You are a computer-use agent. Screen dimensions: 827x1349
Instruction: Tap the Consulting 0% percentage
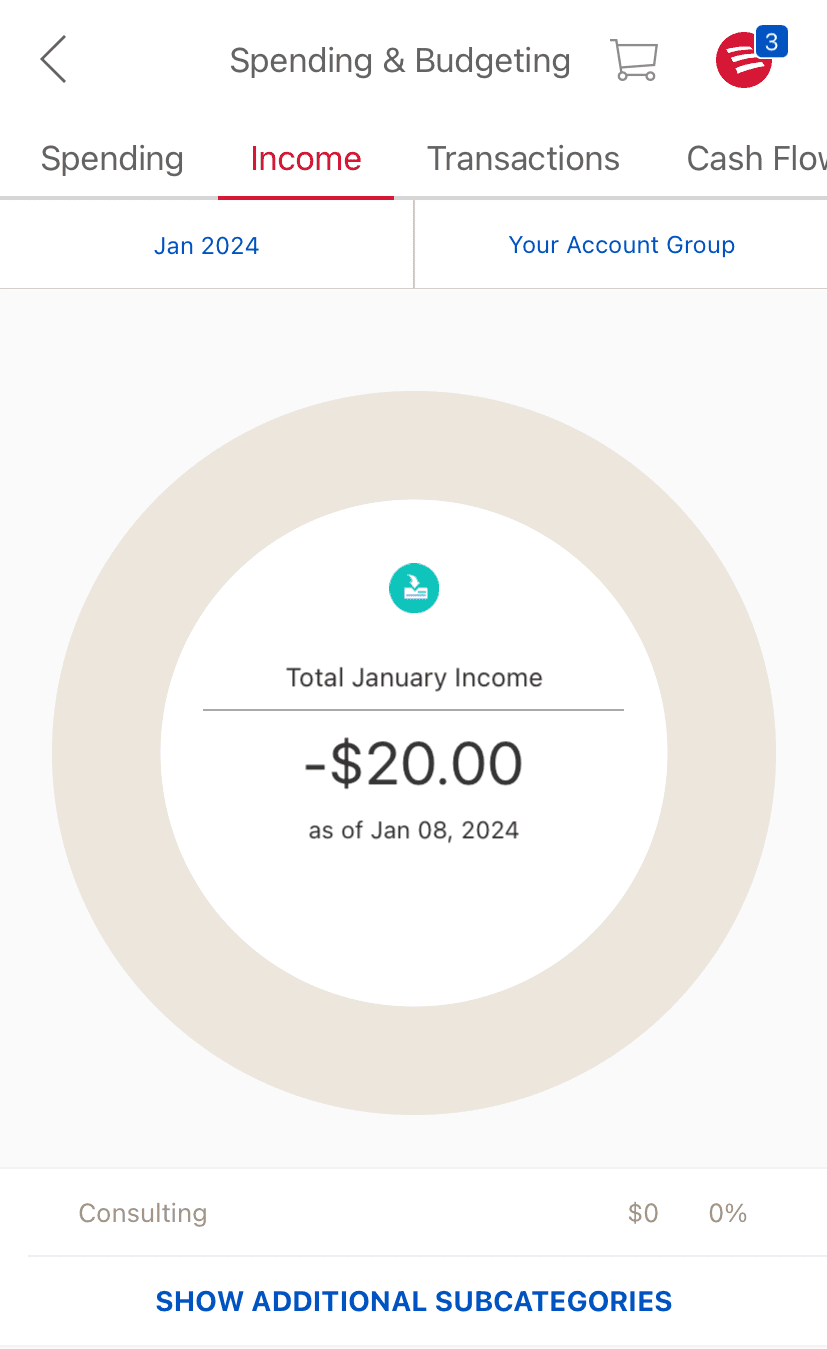click(728, 1213)
